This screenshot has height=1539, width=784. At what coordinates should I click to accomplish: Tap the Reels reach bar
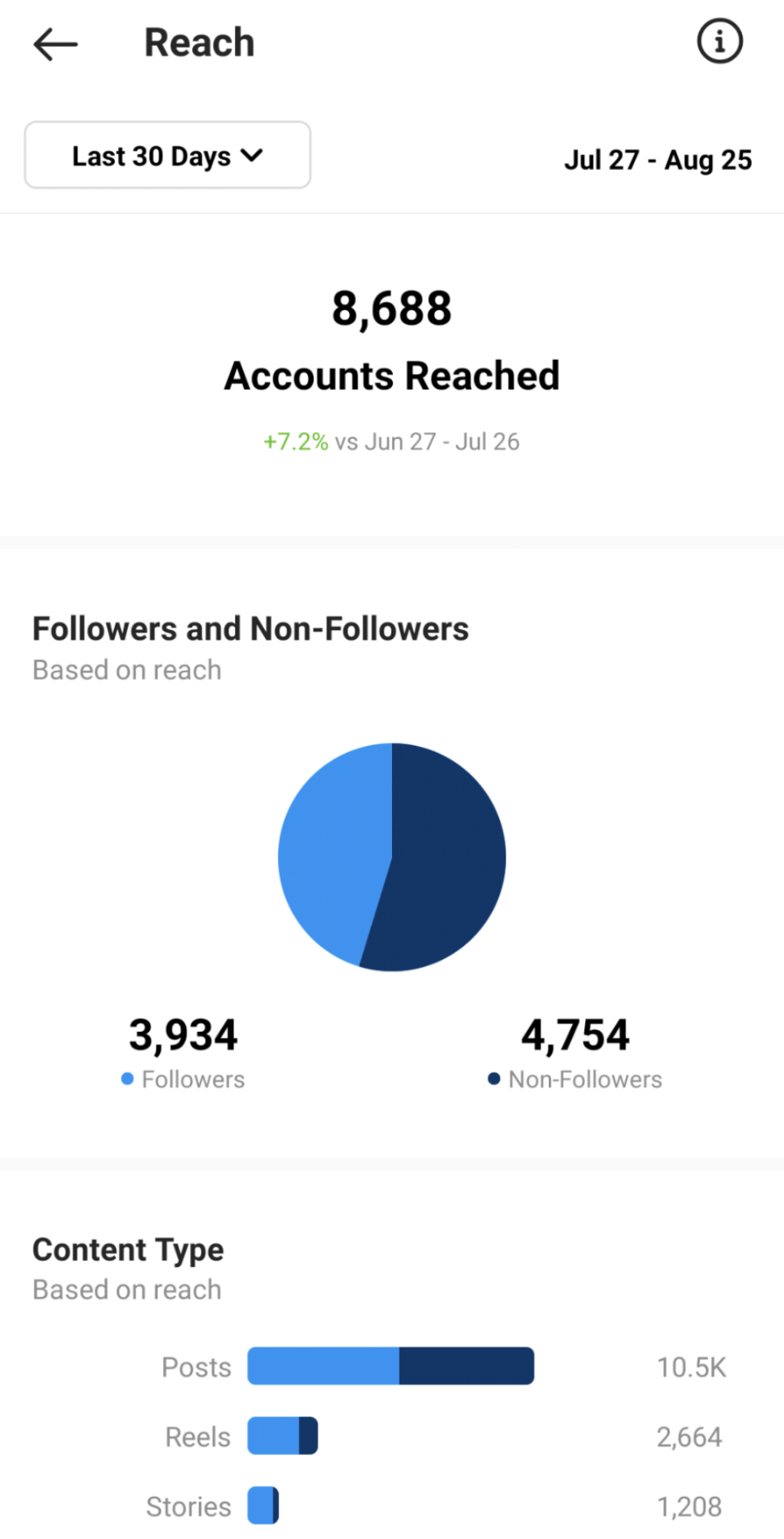click(283, 1435)
